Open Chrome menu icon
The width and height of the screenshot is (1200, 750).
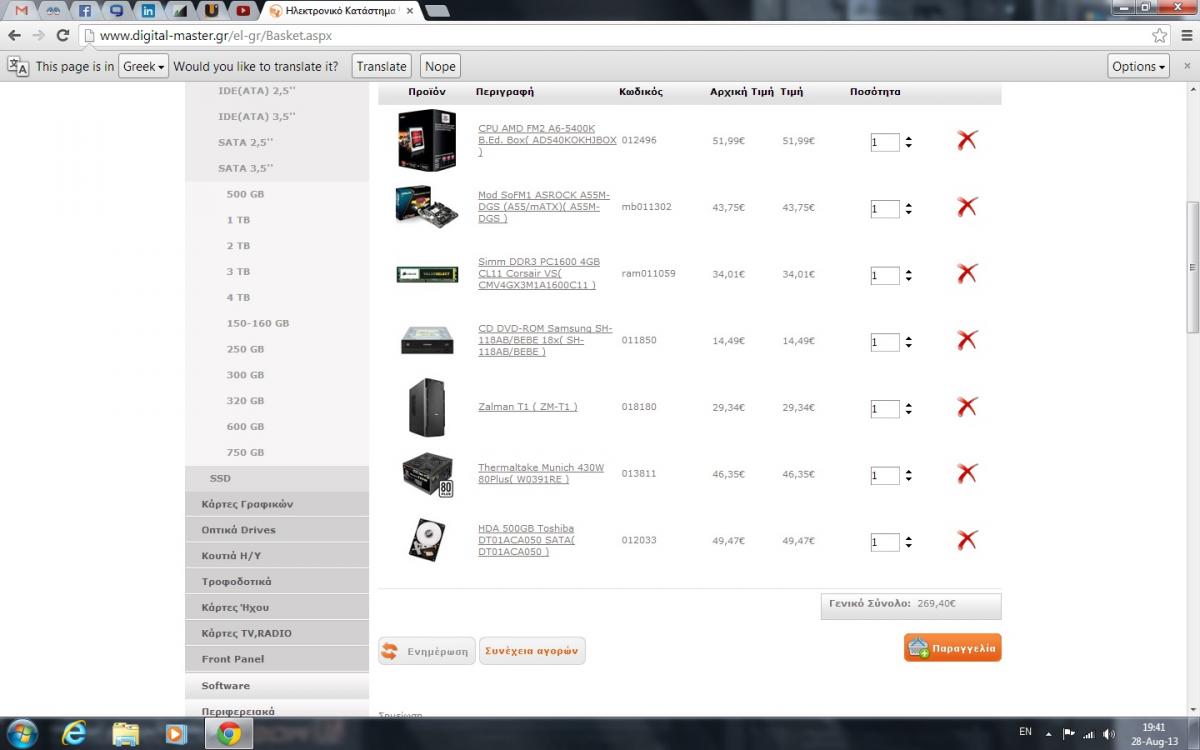(1185, 35)
